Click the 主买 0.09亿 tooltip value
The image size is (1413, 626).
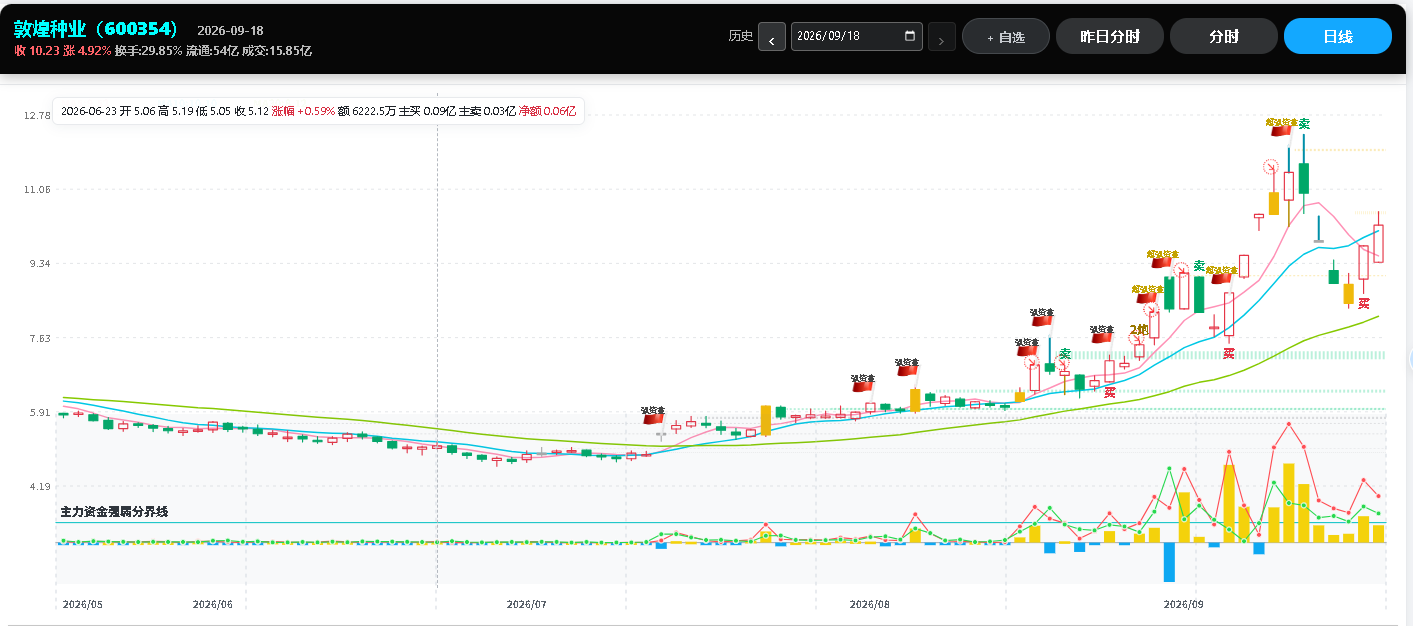tap(427, 112)
